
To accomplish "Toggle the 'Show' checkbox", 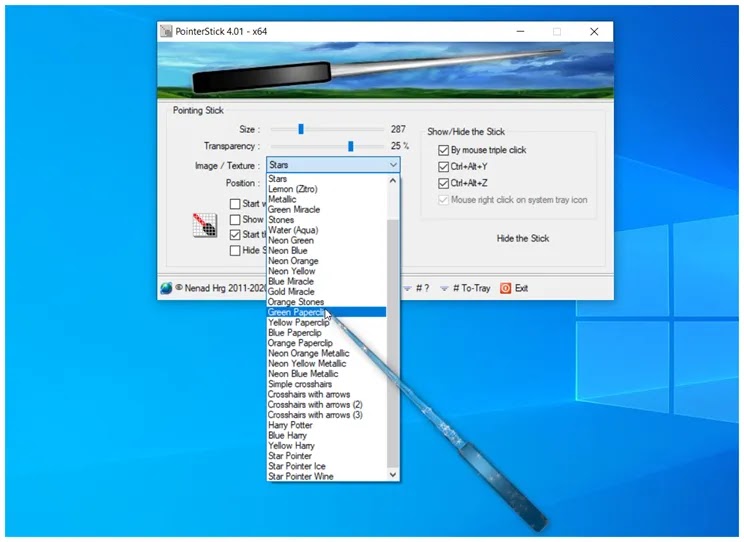I will pos(235,220).
